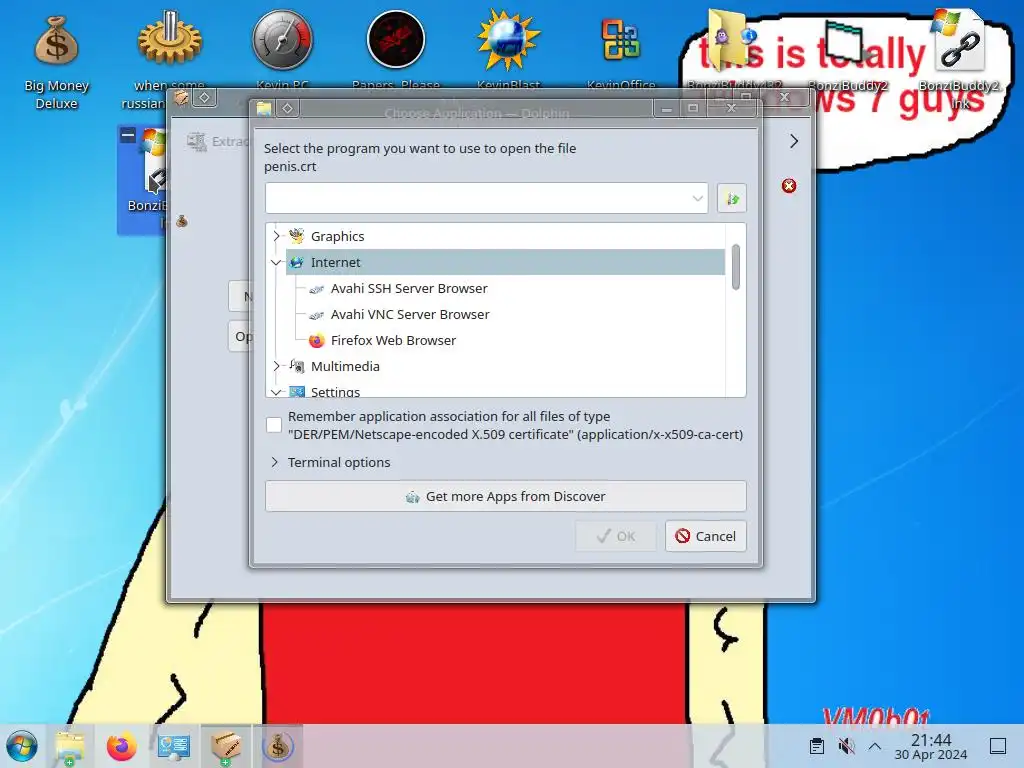This screenshot has width=1024, height=768.
Task: Select the Internet tree row
Action: (505, 262)
